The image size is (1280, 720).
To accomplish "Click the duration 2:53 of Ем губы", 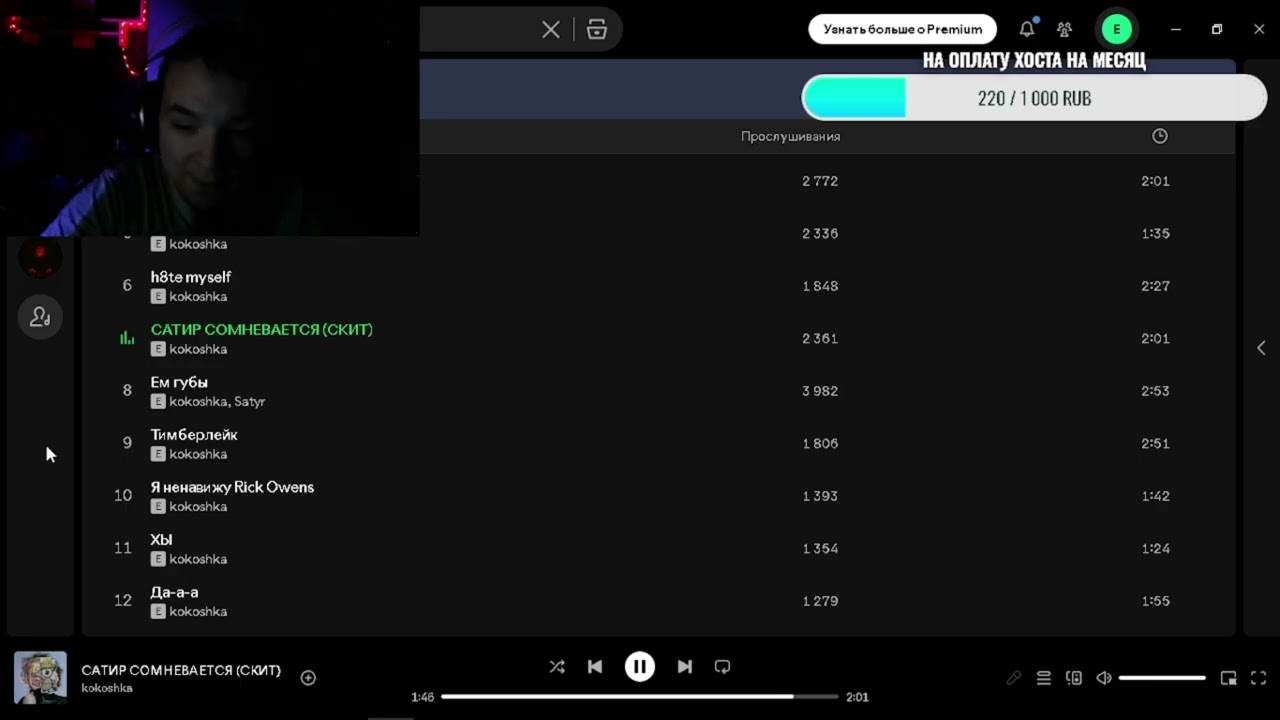I will pyautogui.click(x=1155, y=391).
